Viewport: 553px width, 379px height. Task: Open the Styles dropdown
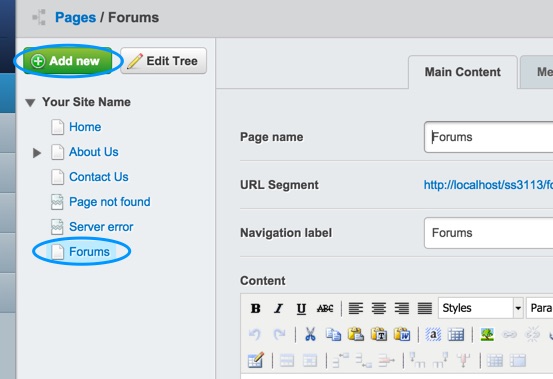(480, 308)
